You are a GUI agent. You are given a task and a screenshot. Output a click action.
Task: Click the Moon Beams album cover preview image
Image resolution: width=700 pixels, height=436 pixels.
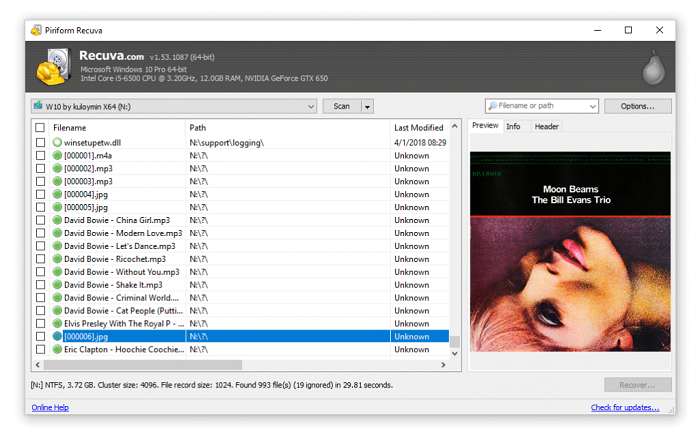(x=570, y=251)
